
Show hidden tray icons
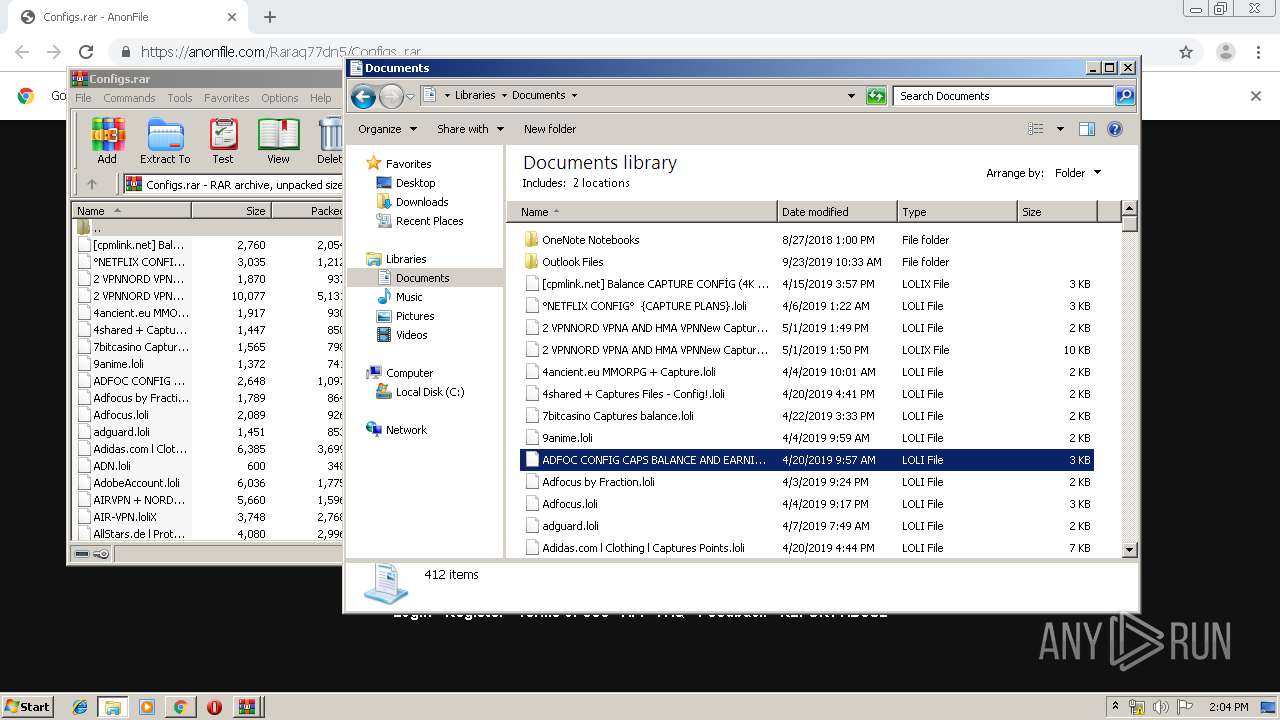click(x=1116, y=707)
